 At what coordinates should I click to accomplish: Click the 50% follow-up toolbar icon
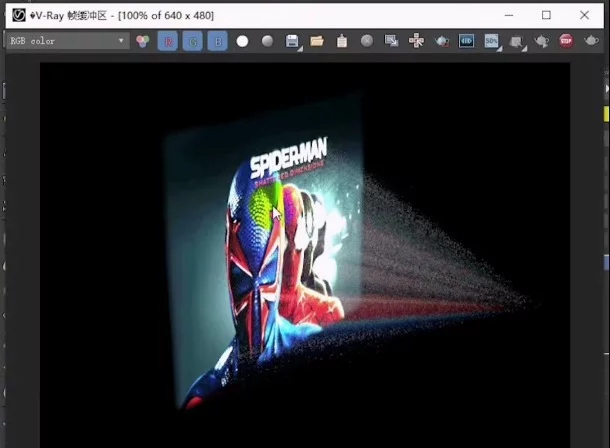coord(492,41)
